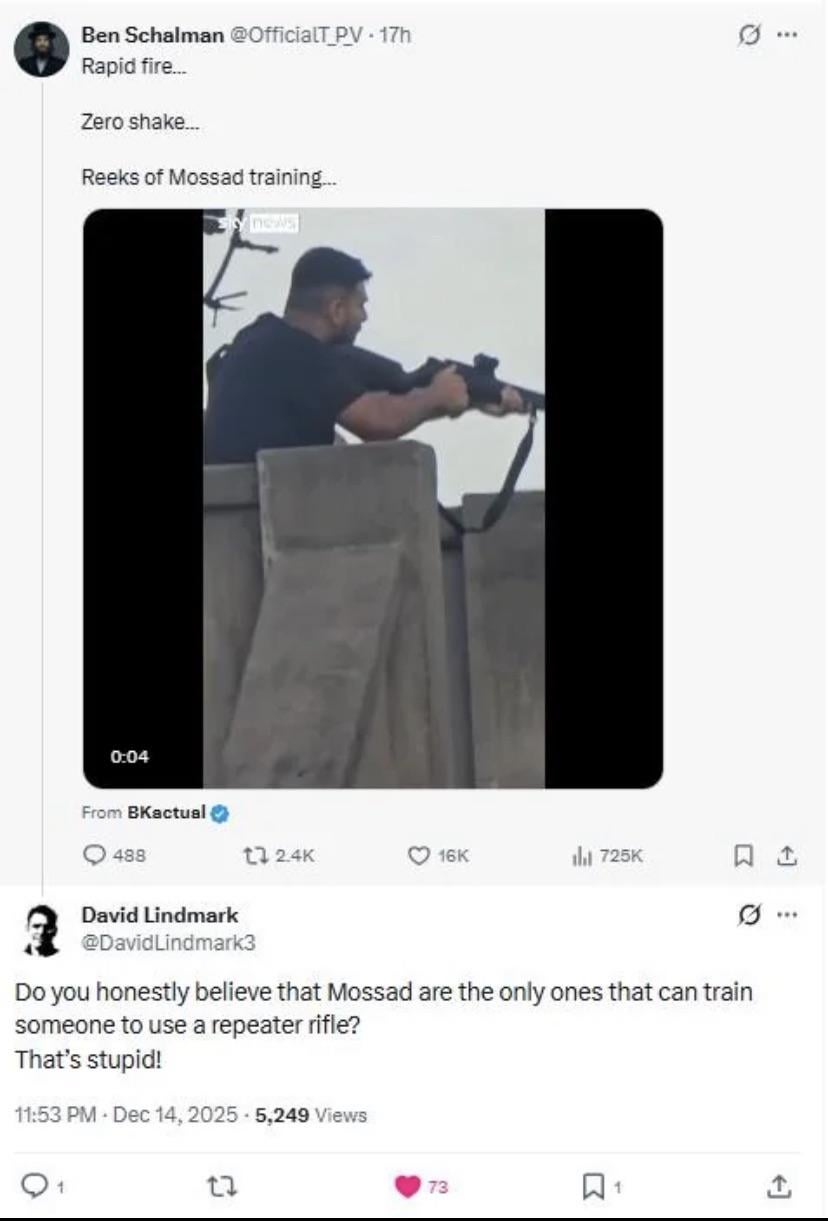Open the 11:53 PM Dec 14, 2025 timestamp
The image size is (828, 1221).
(x=126, y=1115)
